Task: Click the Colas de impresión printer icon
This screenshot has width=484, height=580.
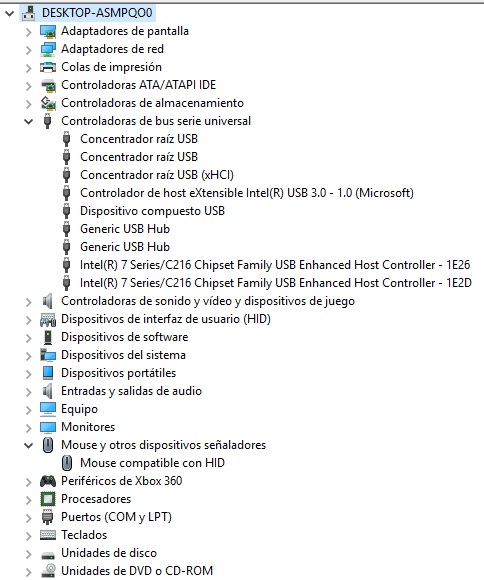Action: pyautogui.click(x=48, y=67)
